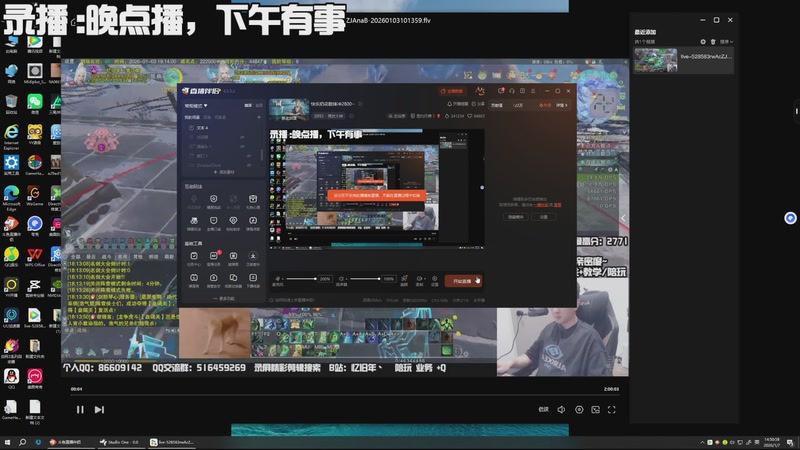Image resolution: width=800 pixels, height=450 pixels.
Task: Open the blue gear utility icon
Action: pyautogui.click(x=11, y=165)
